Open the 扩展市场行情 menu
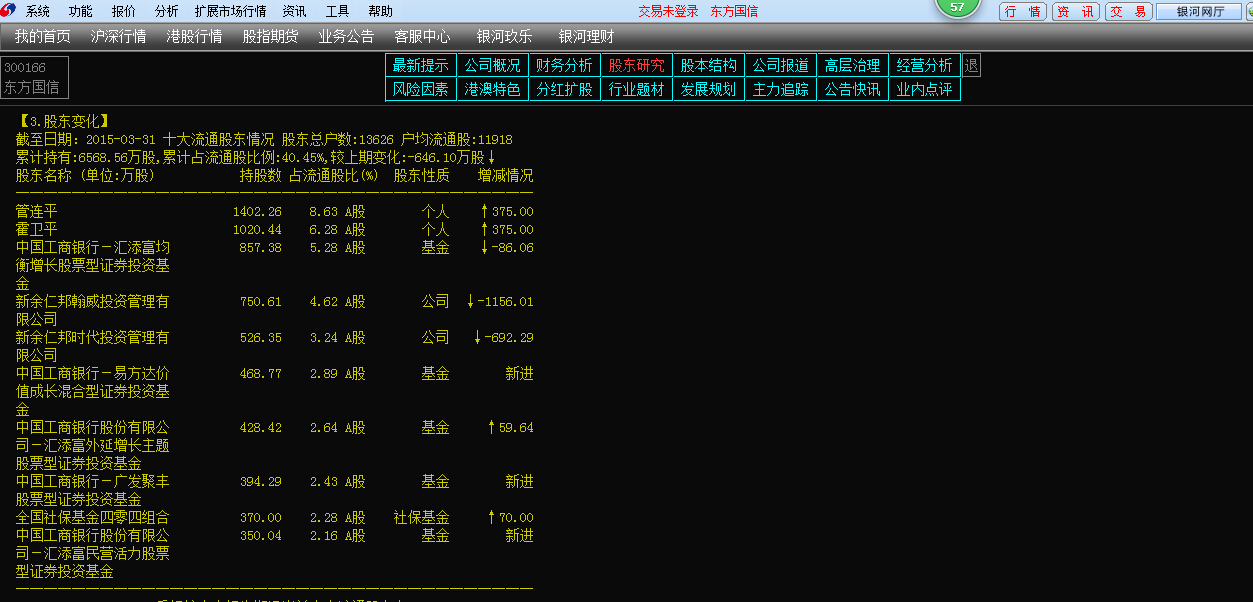 (x=230, y=12)
